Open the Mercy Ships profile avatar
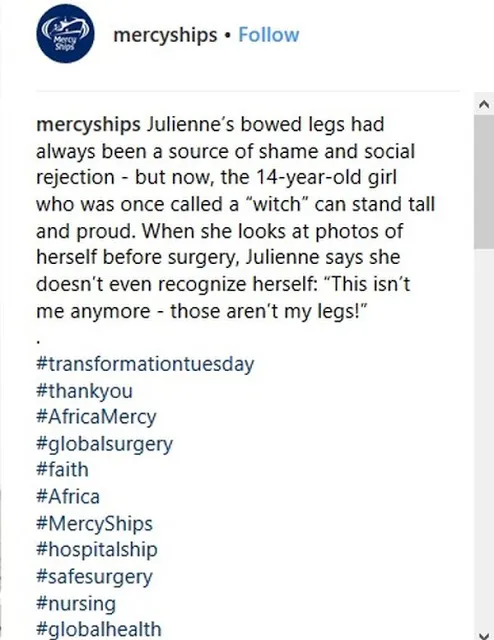Viewport: 494px width, 640px height. [x=65, y=34]
